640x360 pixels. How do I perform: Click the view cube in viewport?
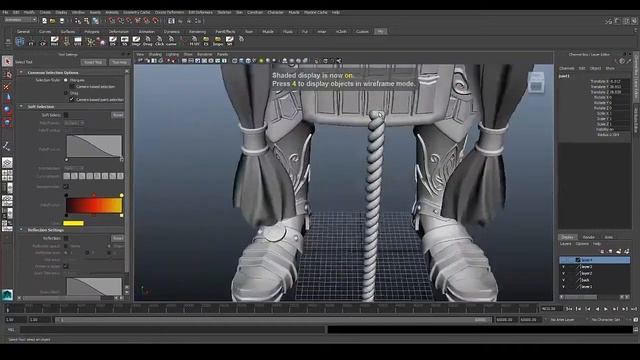pos(536,82)
